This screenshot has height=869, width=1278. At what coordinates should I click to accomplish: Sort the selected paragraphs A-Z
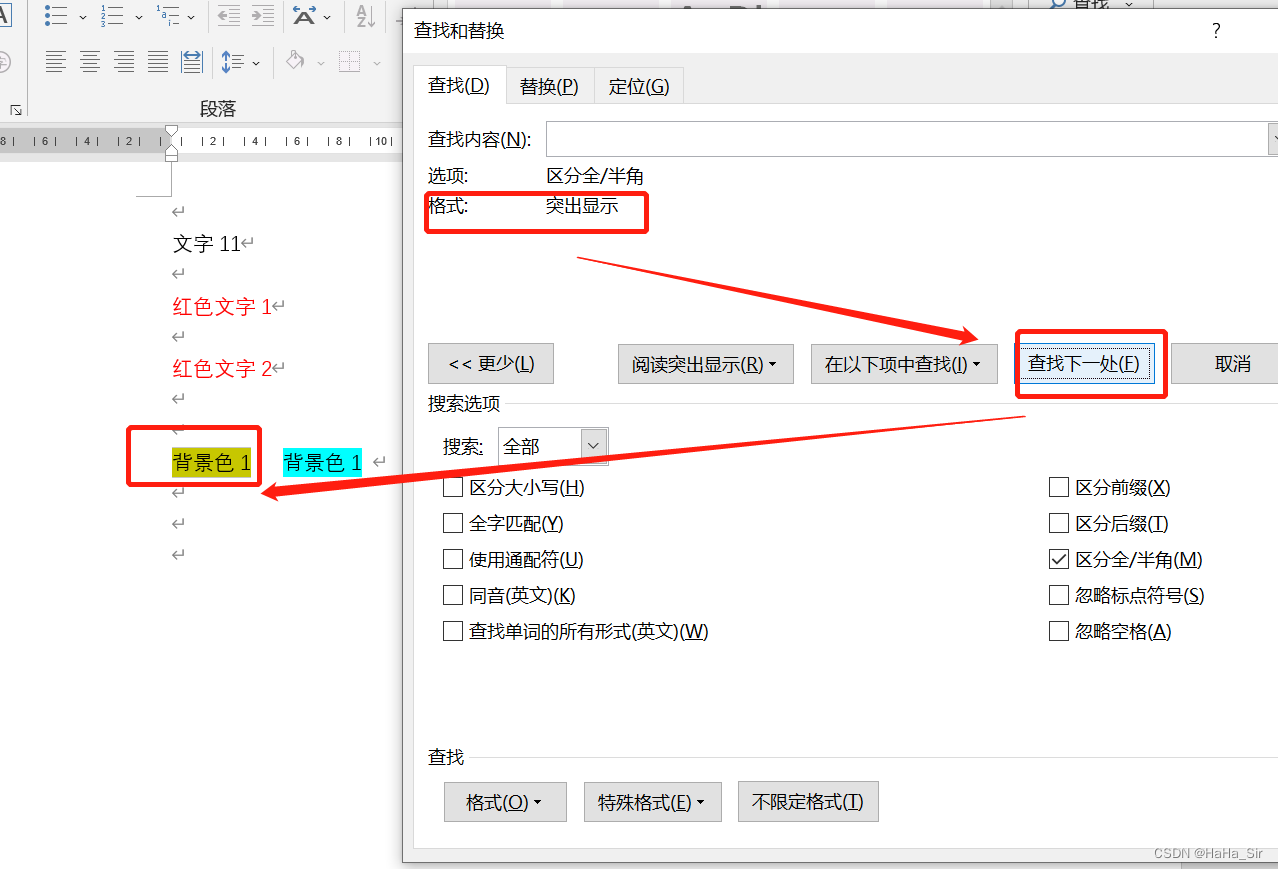click(x=365, y=15)
